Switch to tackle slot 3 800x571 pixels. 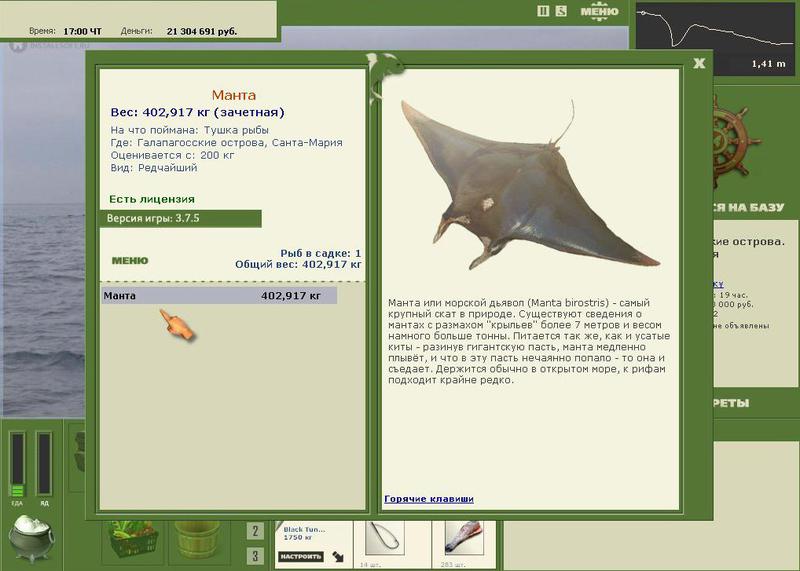pos(255,555)
